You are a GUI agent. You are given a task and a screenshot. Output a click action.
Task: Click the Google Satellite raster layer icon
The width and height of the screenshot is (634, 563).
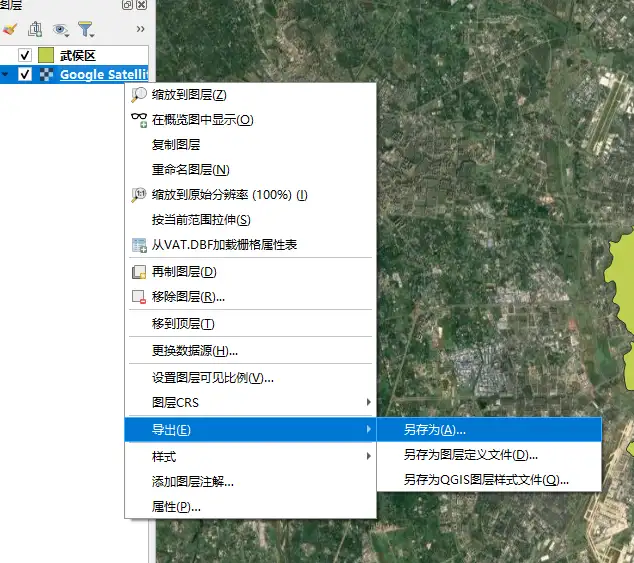point(46,75)
